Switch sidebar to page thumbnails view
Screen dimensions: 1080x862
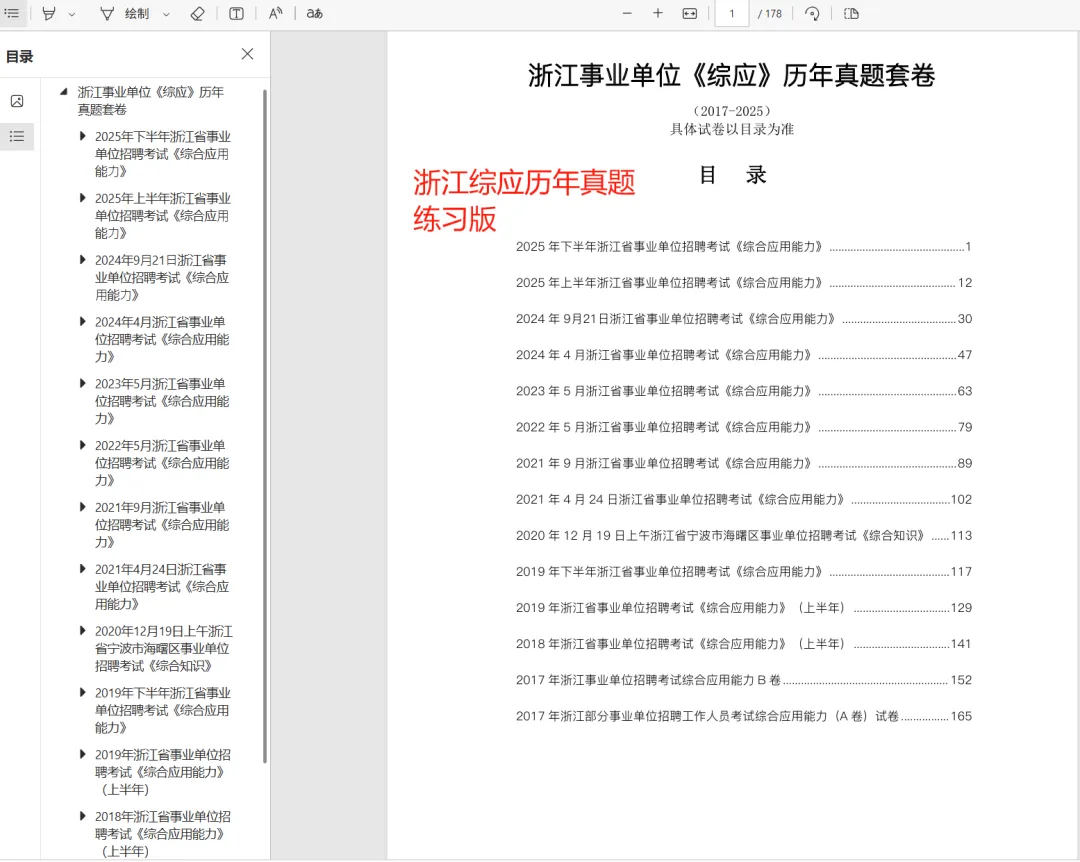[x=17, y=101]
